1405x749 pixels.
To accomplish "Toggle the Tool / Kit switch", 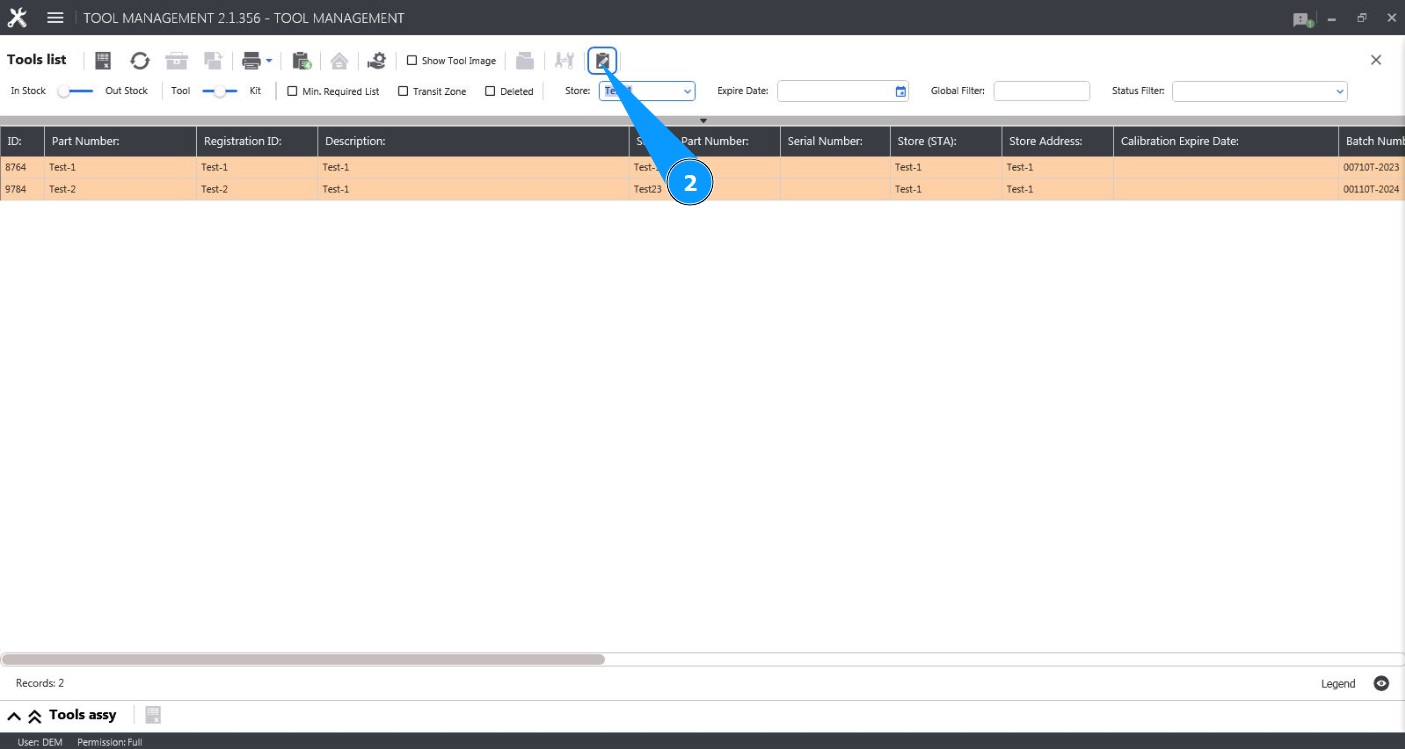I will (x=220, y=91).
